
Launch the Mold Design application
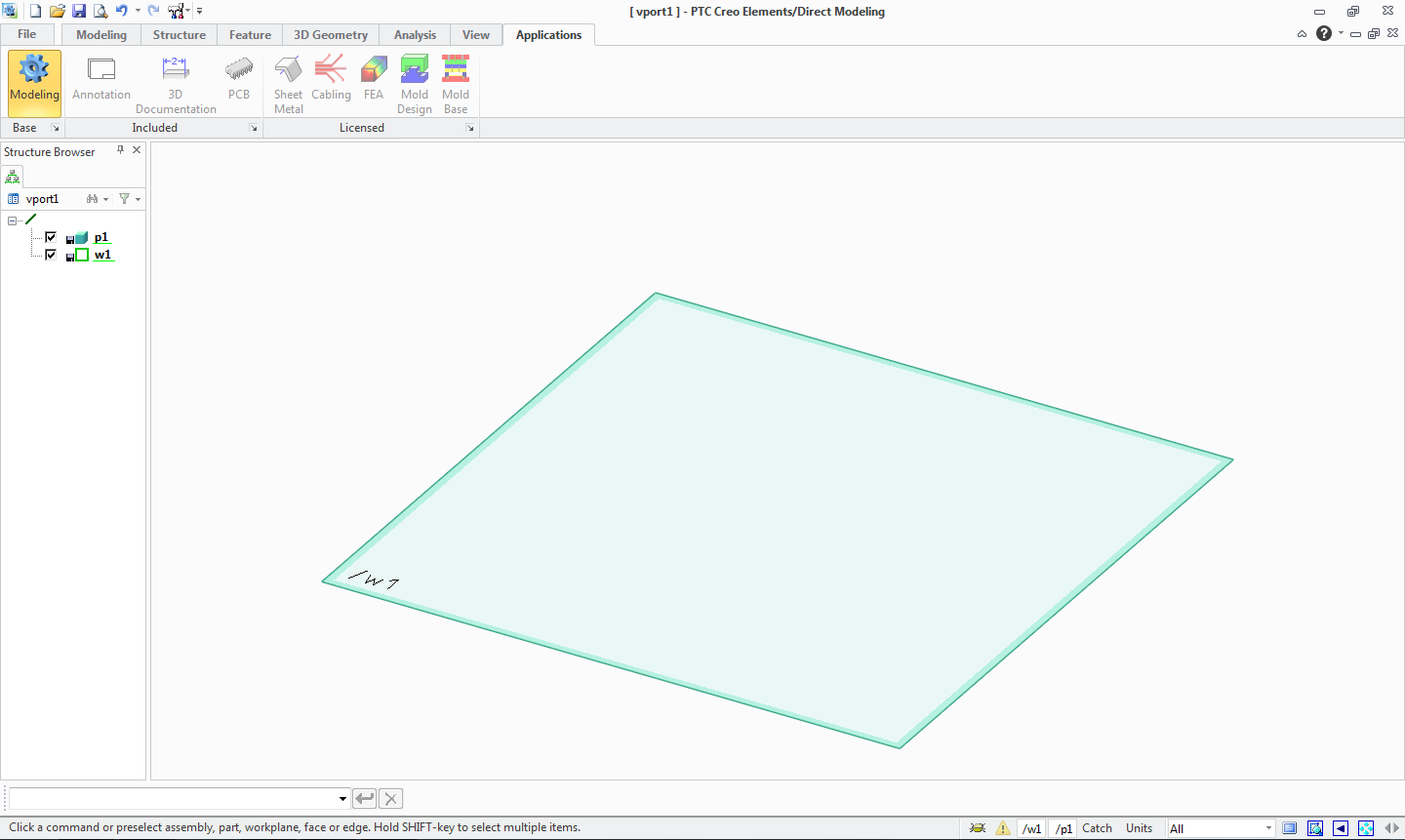click(x=415, y=85)
